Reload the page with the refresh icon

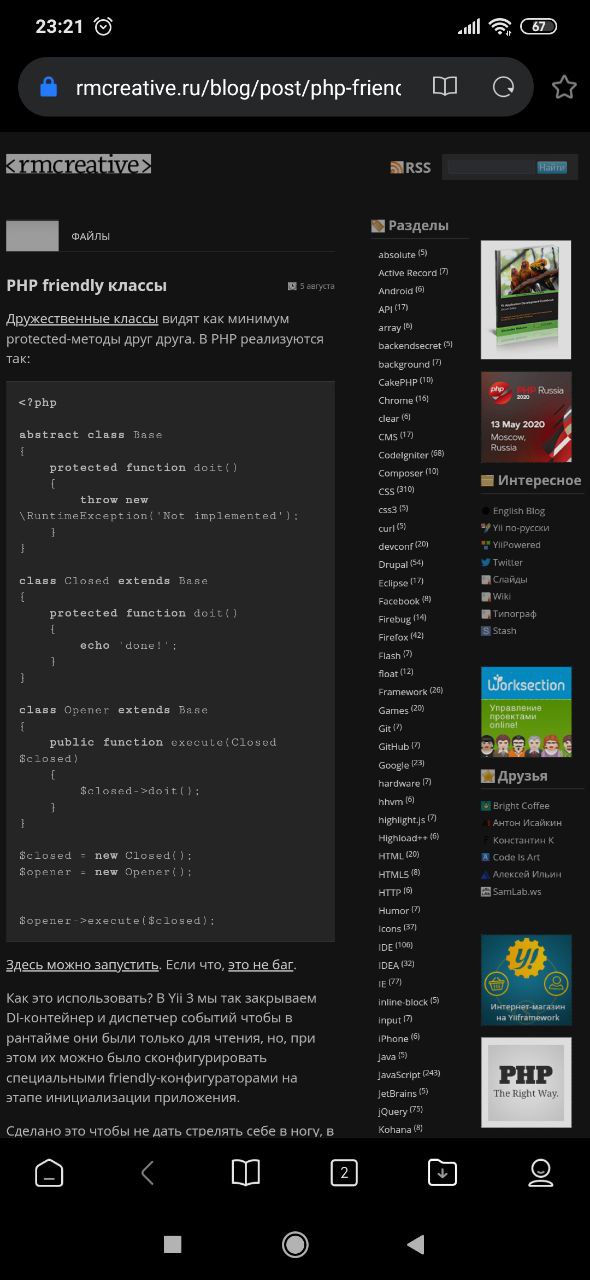tap(503, 87)
